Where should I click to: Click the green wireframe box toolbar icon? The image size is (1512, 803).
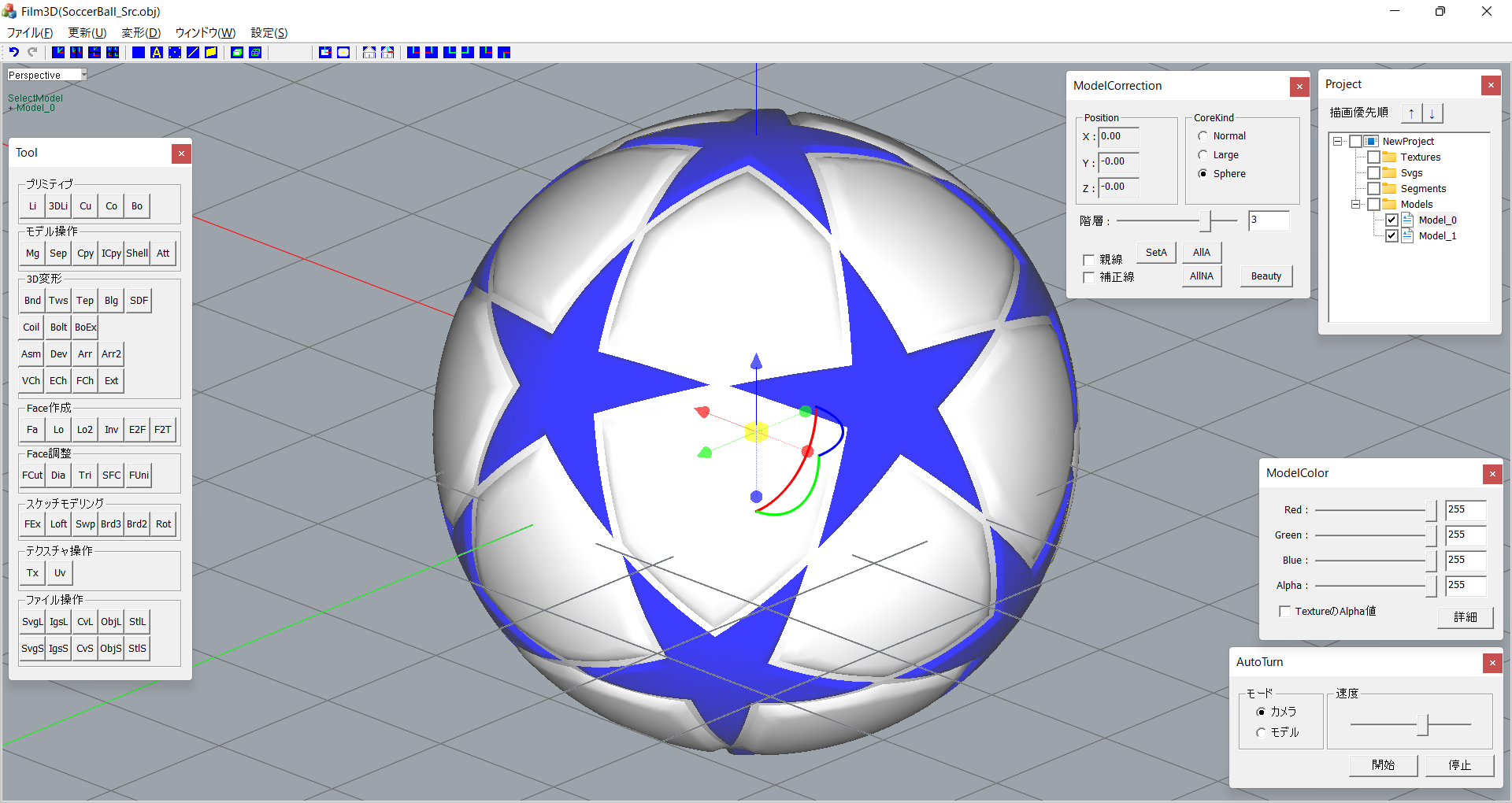click(x=255, y=52)
